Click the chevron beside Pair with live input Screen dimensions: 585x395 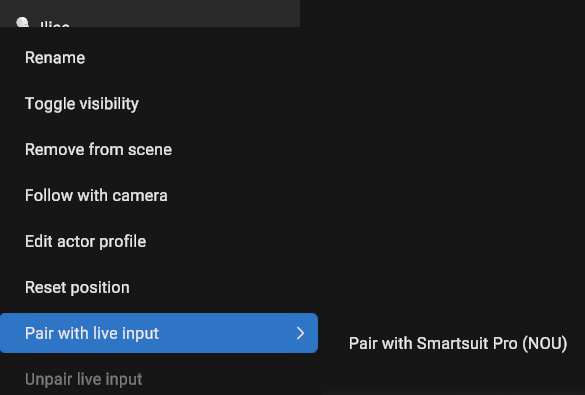point(300,333)
